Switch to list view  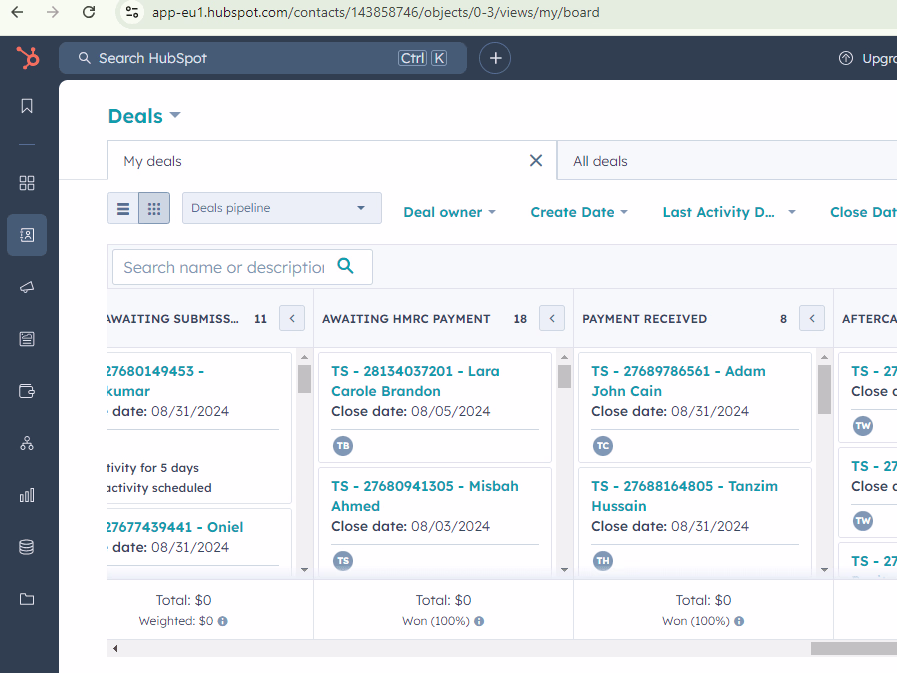(123, 208)
